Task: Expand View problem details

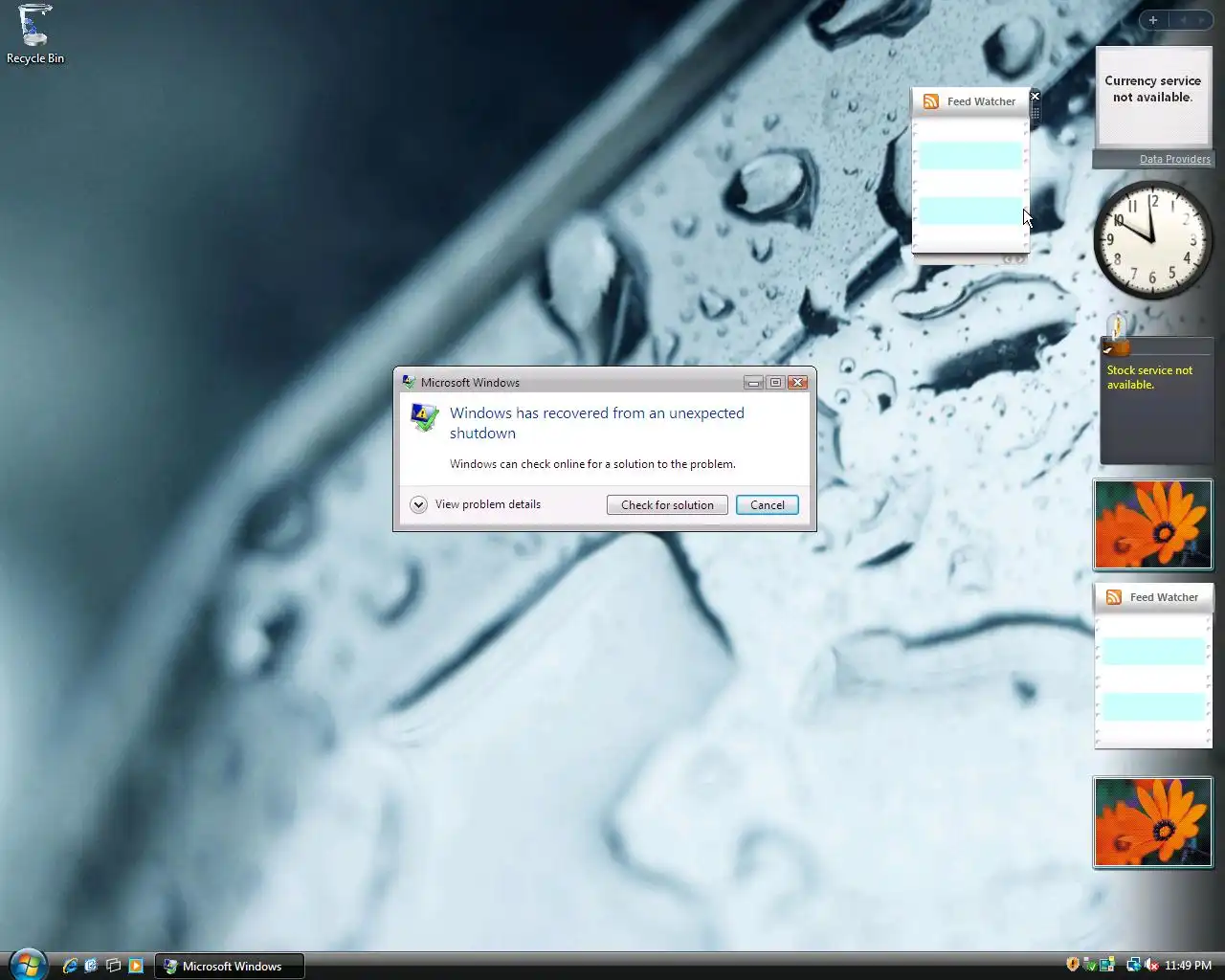Action: click(x=476, y=504)
